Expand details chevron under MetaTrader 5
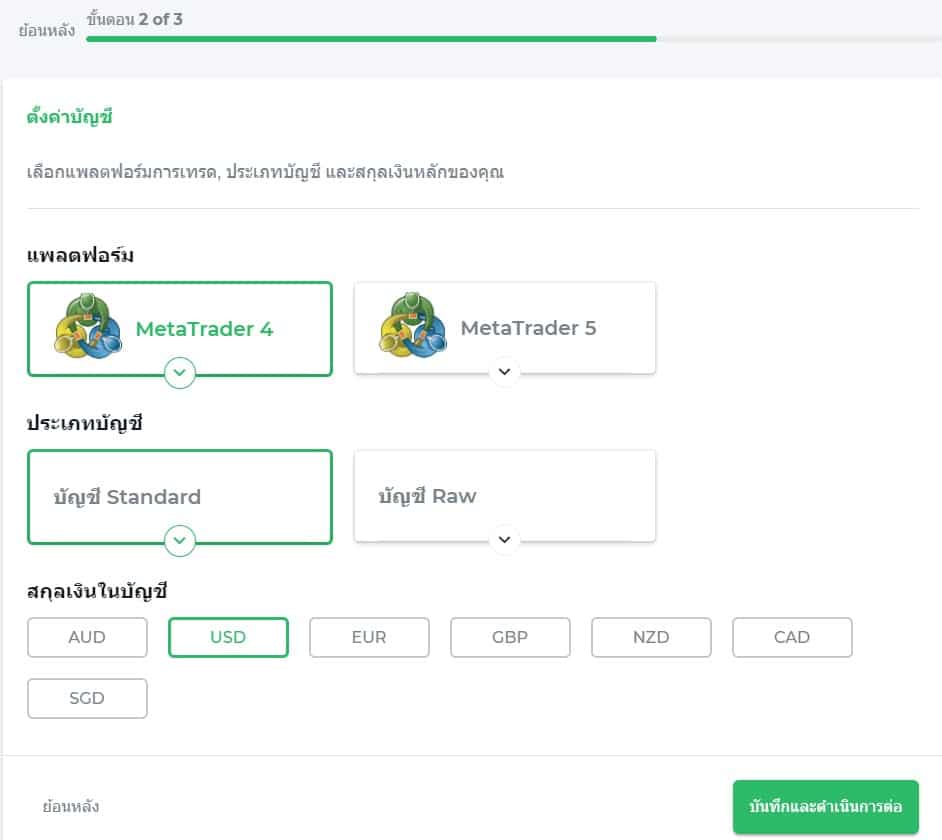Viewport: 942px width, 840px height. pyautogui.click(x=505, y=371)
